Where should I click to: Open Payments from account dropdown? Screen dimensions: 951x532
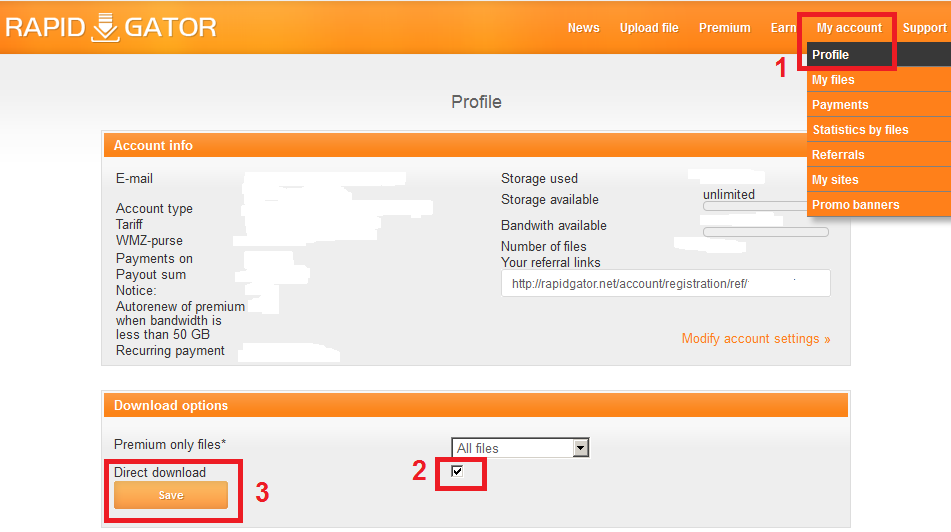879,104
